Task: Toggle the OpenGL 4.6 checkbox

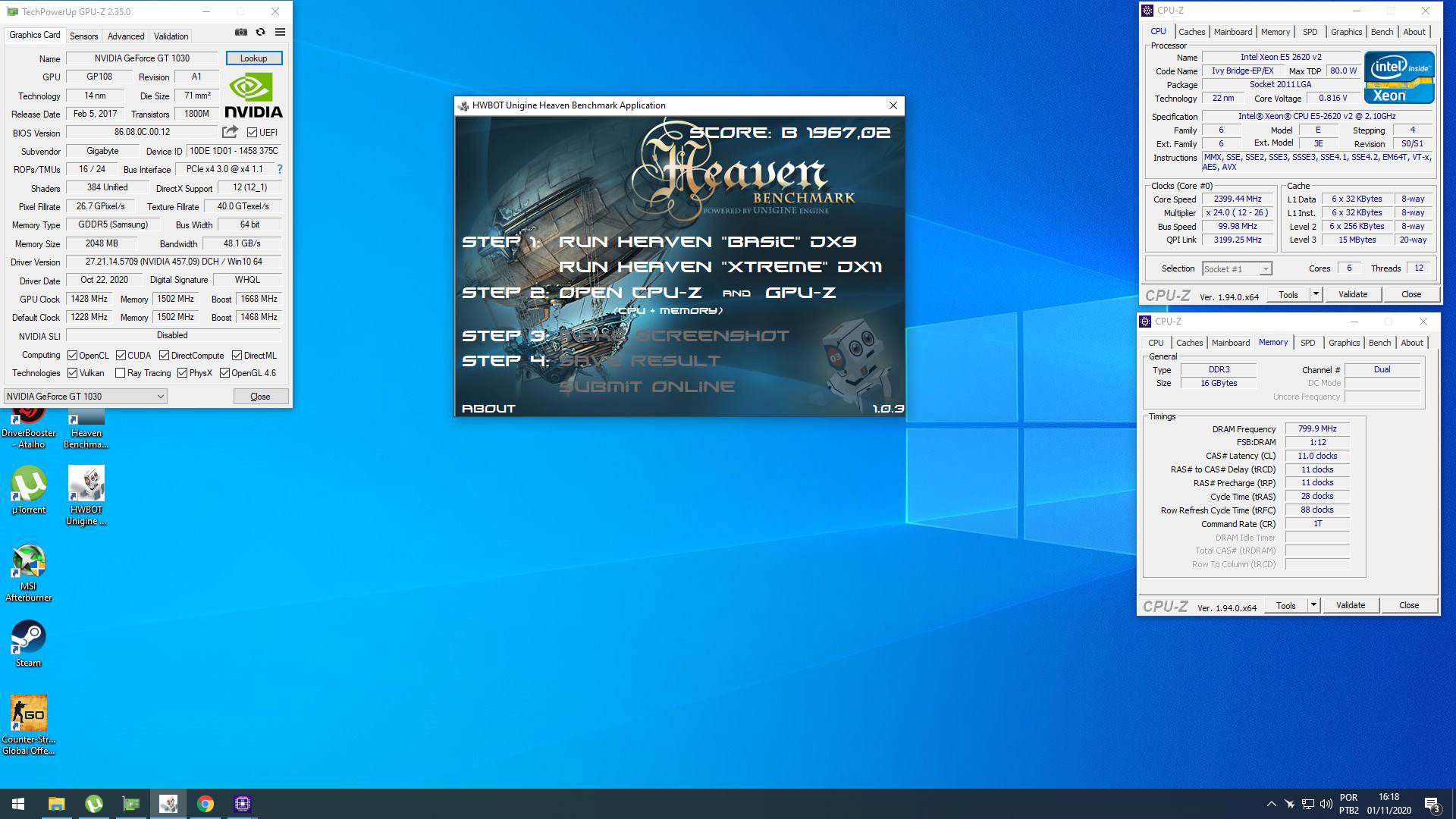Action: 224,373
